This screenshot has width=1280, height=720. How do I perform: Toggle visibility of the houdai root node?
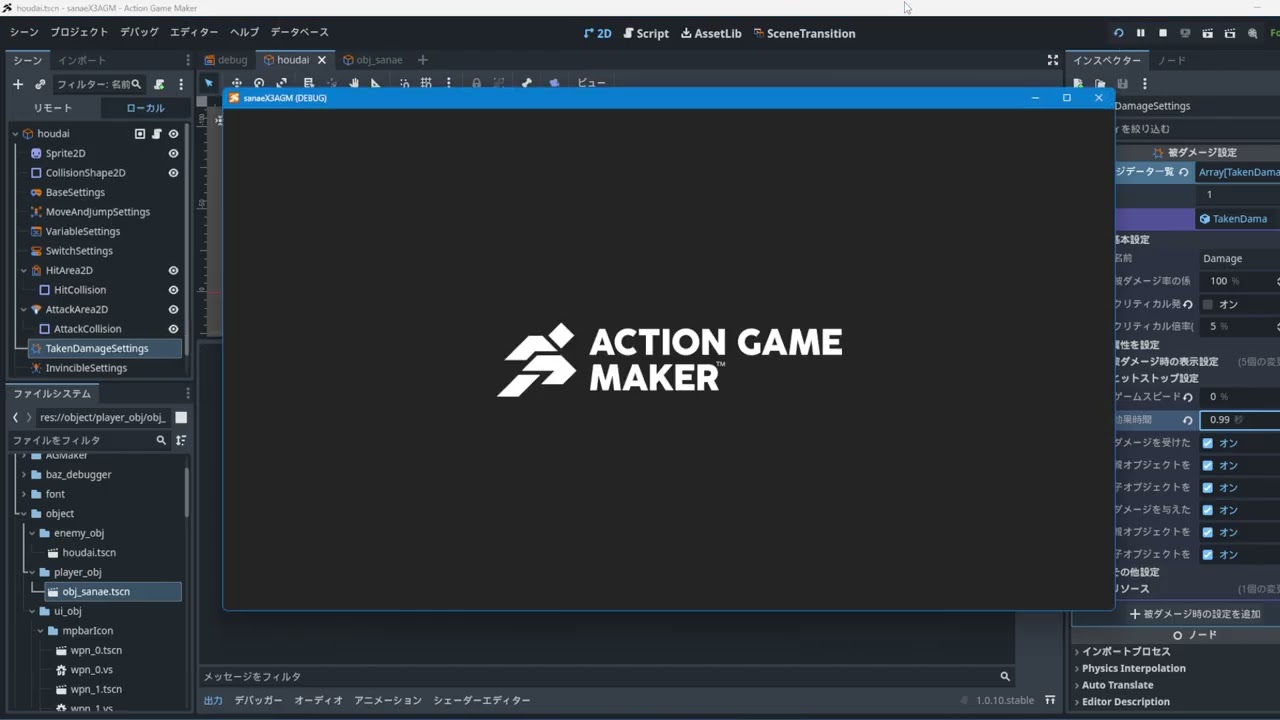tap(173, 134)
